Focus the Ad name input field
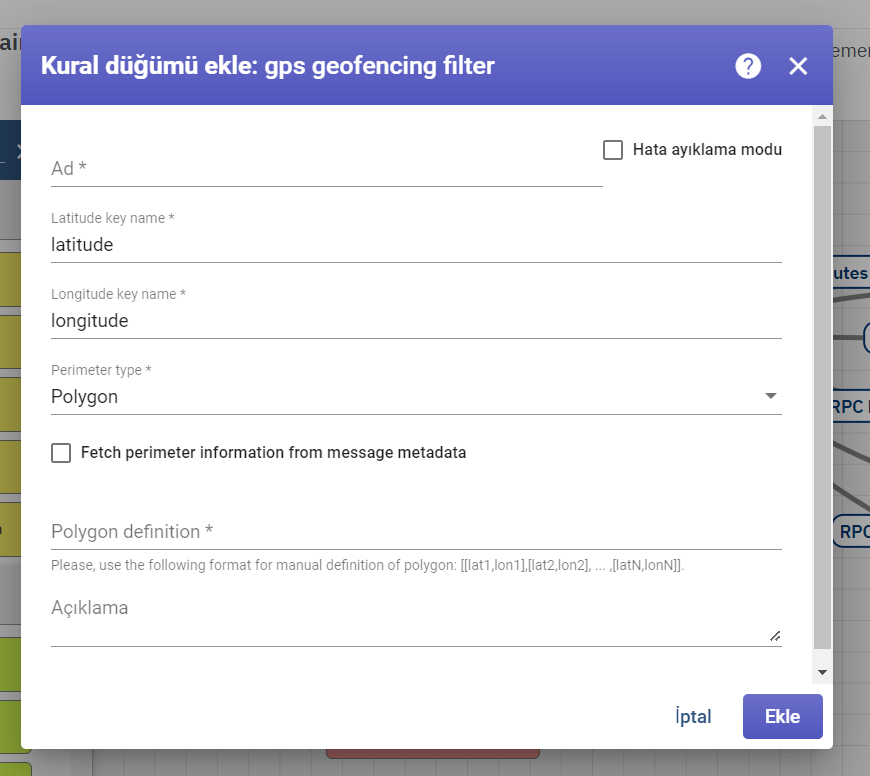Viewport: 870px width, 776px height. [x=326, y=168]
